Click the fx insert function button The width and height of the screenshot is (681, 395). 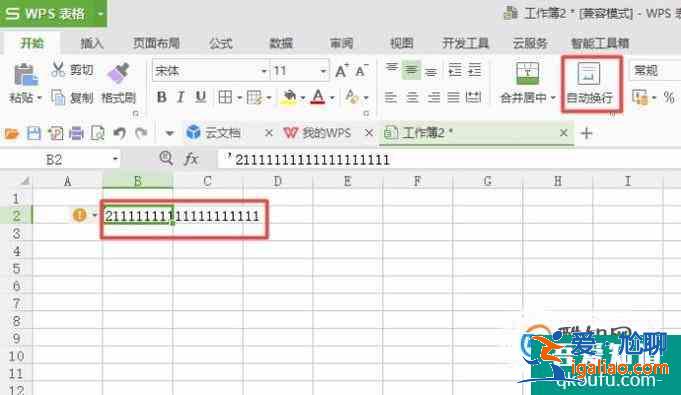click(191, 159)
